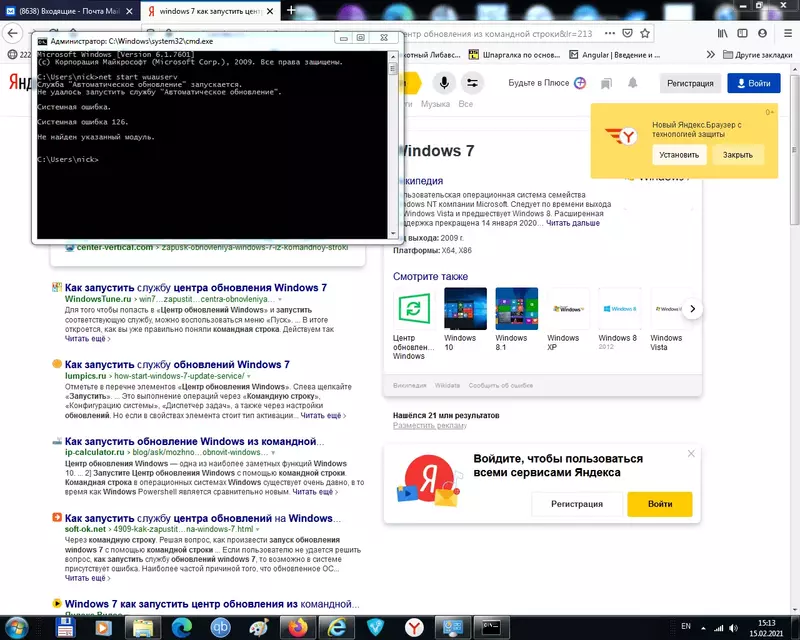Close the Mail.ru inbox tab
Image resolution: width=800 pixels, height=640 pixels.
[130, 11]
